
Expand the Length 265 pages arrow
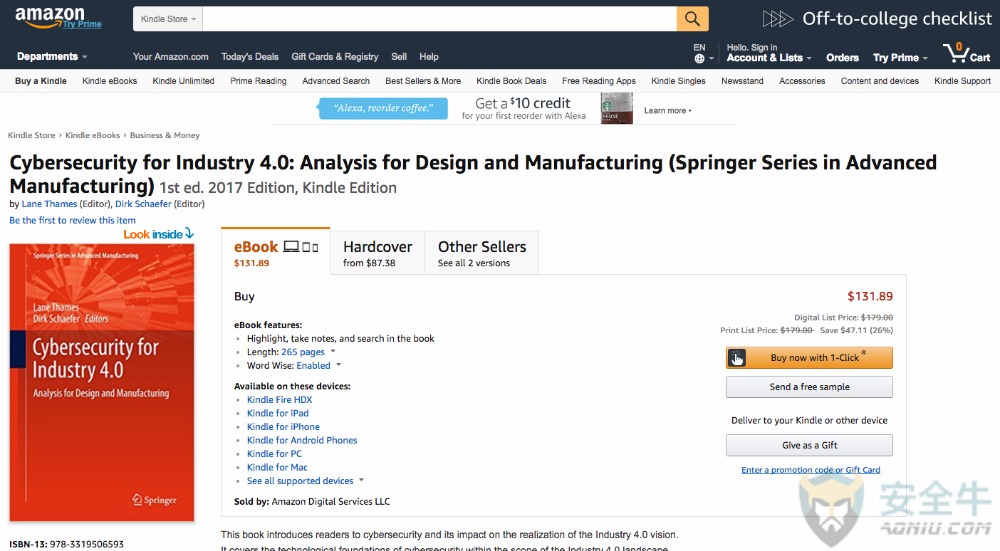click(x=333, y=351)
